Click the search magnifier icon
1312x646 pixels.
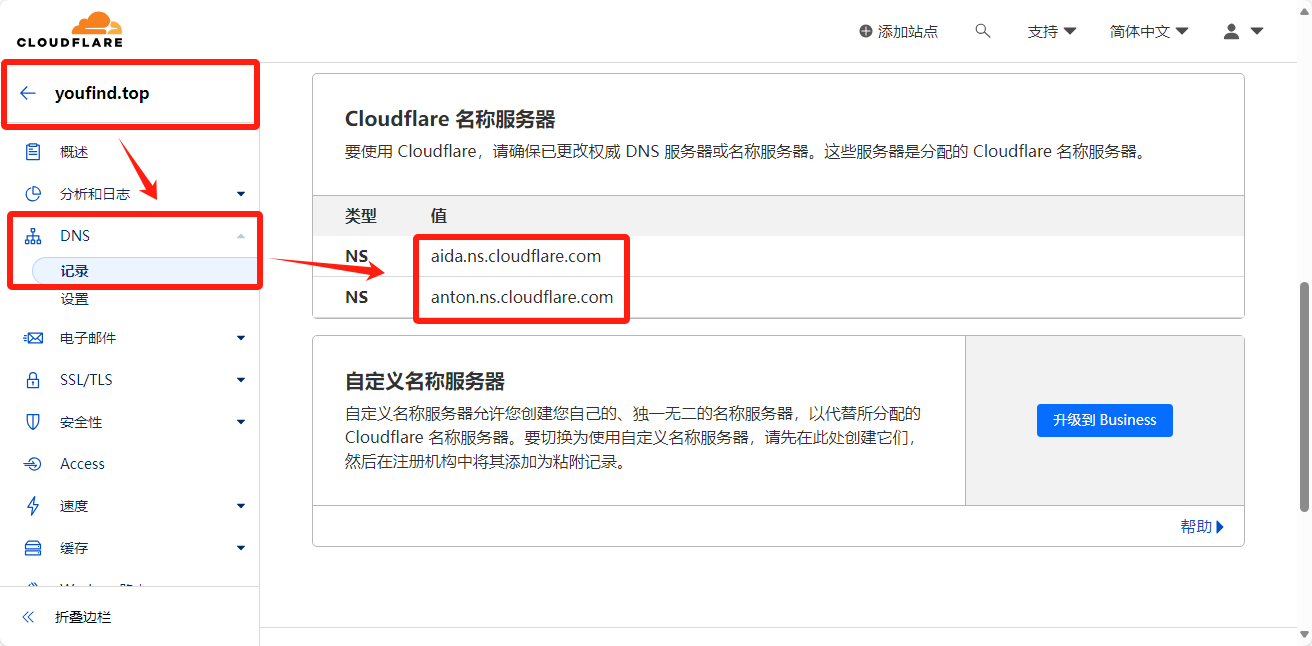click(982, 31)
